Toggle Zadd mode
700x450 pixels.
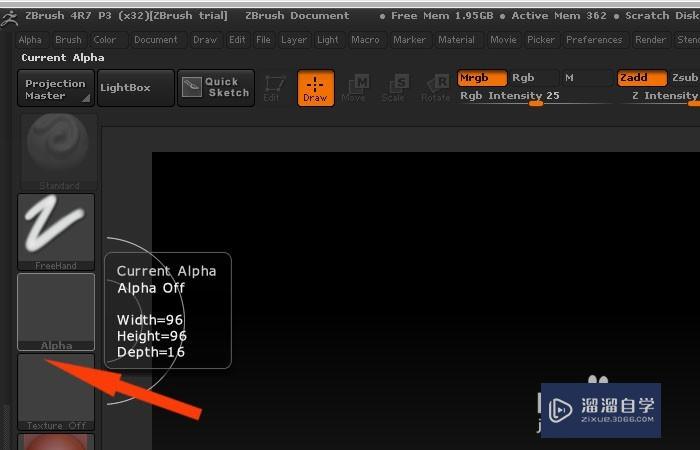pos(642,78)
